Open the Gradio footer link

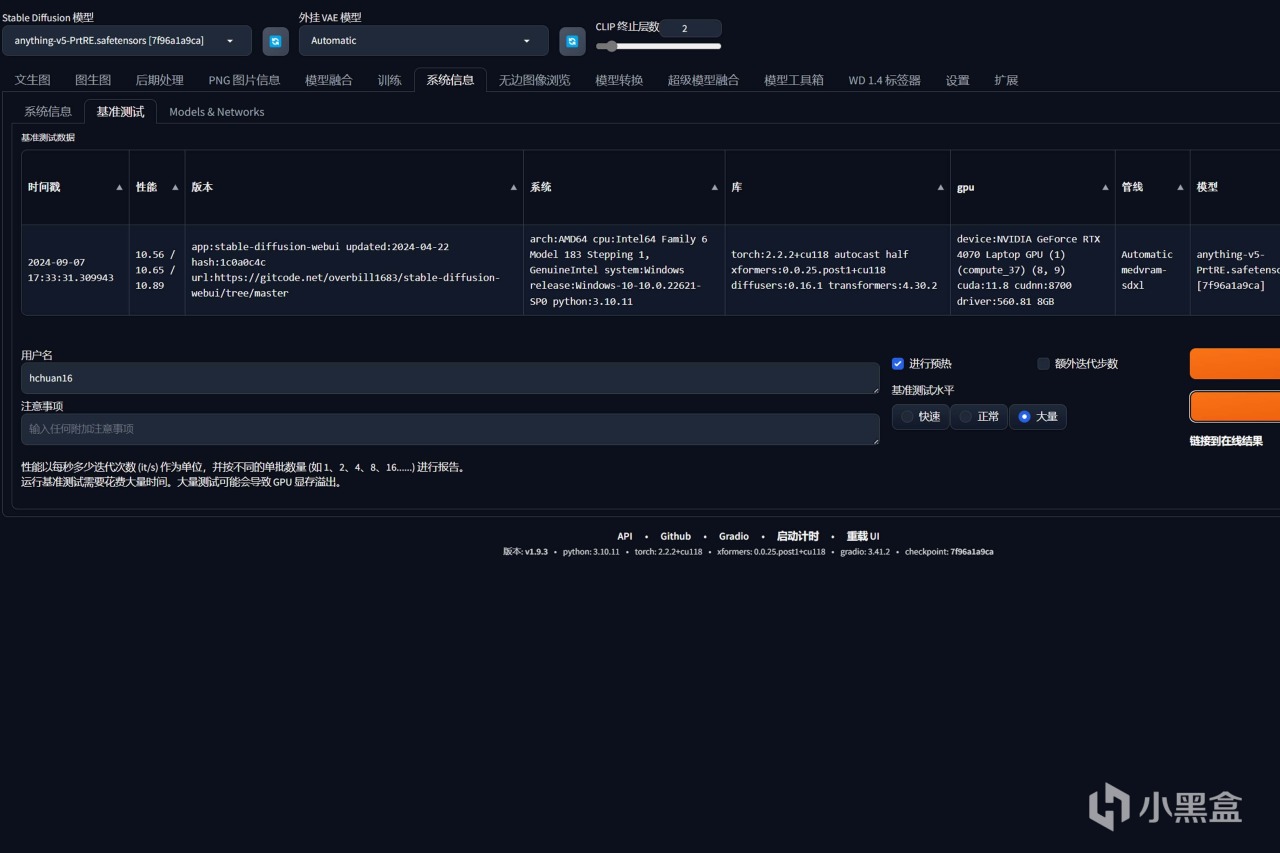tap(734, 536)
